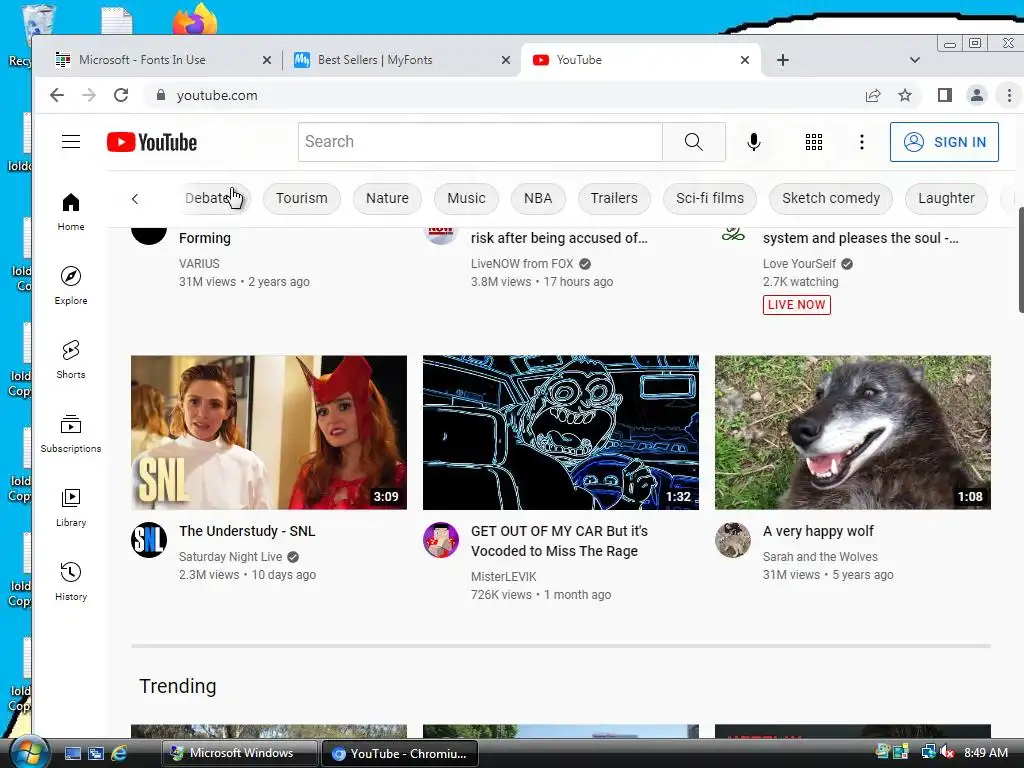Click the share page icon in address bar
The height and width of the screenshot is (768, 1024).
(872, 95)
